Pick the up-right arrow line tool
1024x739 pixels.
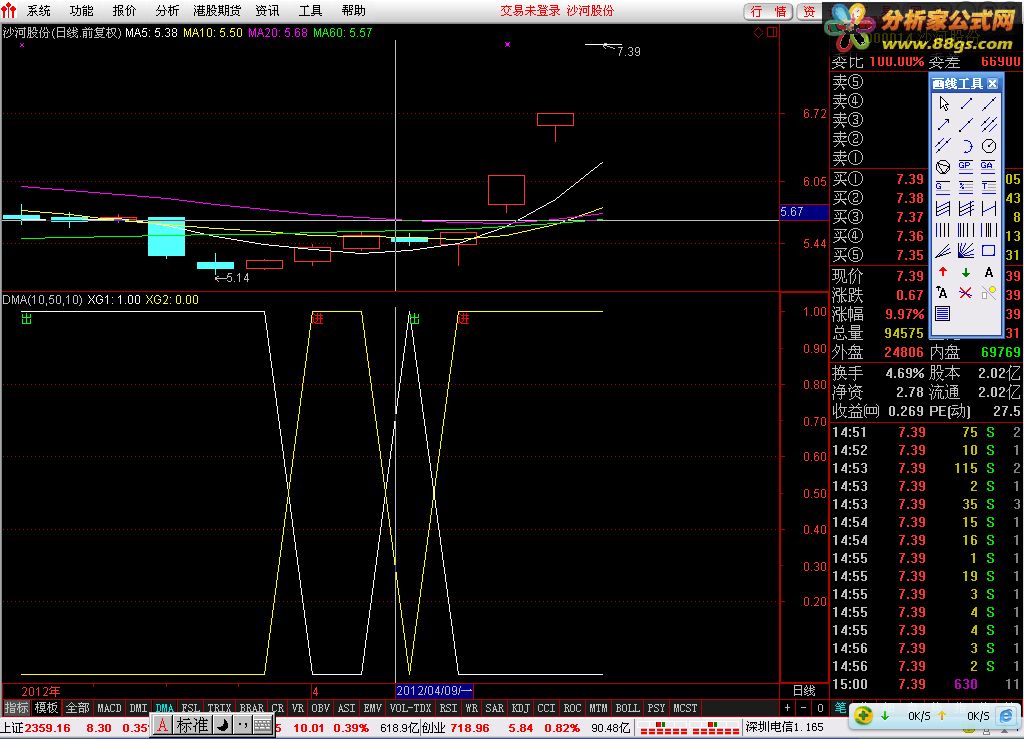(x=944, y=124)
